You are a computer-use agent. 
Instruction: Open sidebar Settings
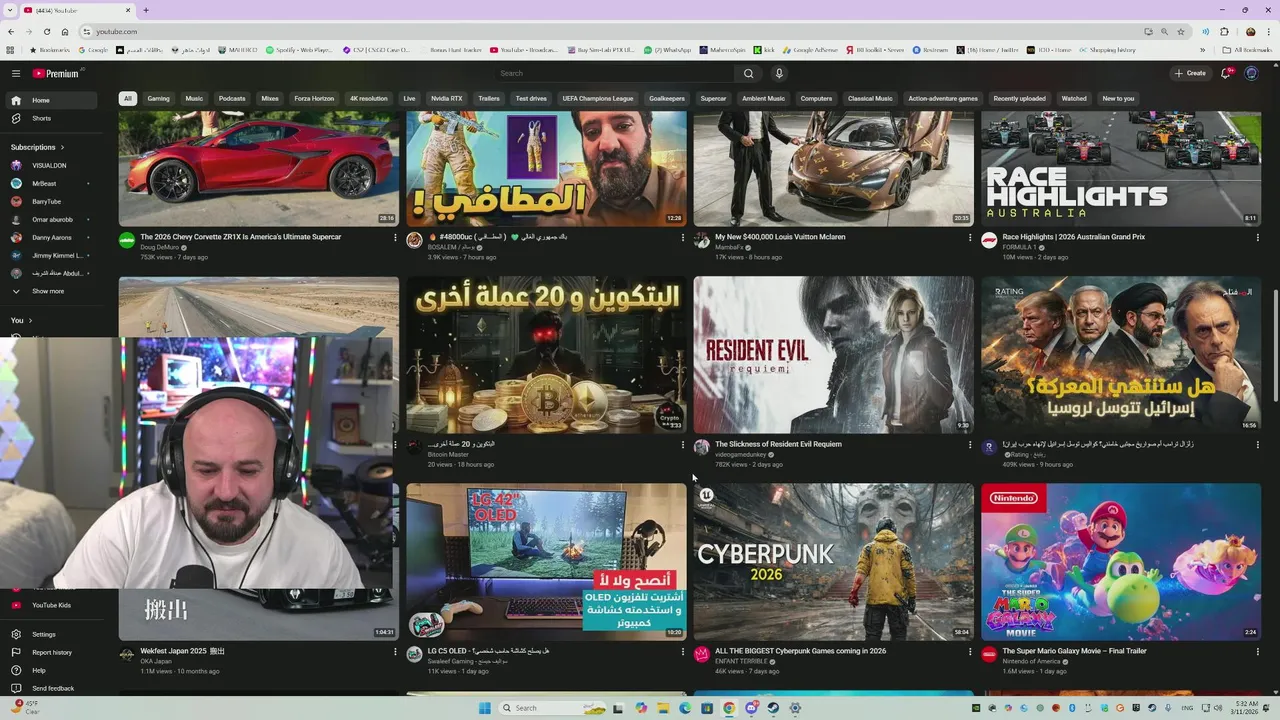tap(52, 634)
